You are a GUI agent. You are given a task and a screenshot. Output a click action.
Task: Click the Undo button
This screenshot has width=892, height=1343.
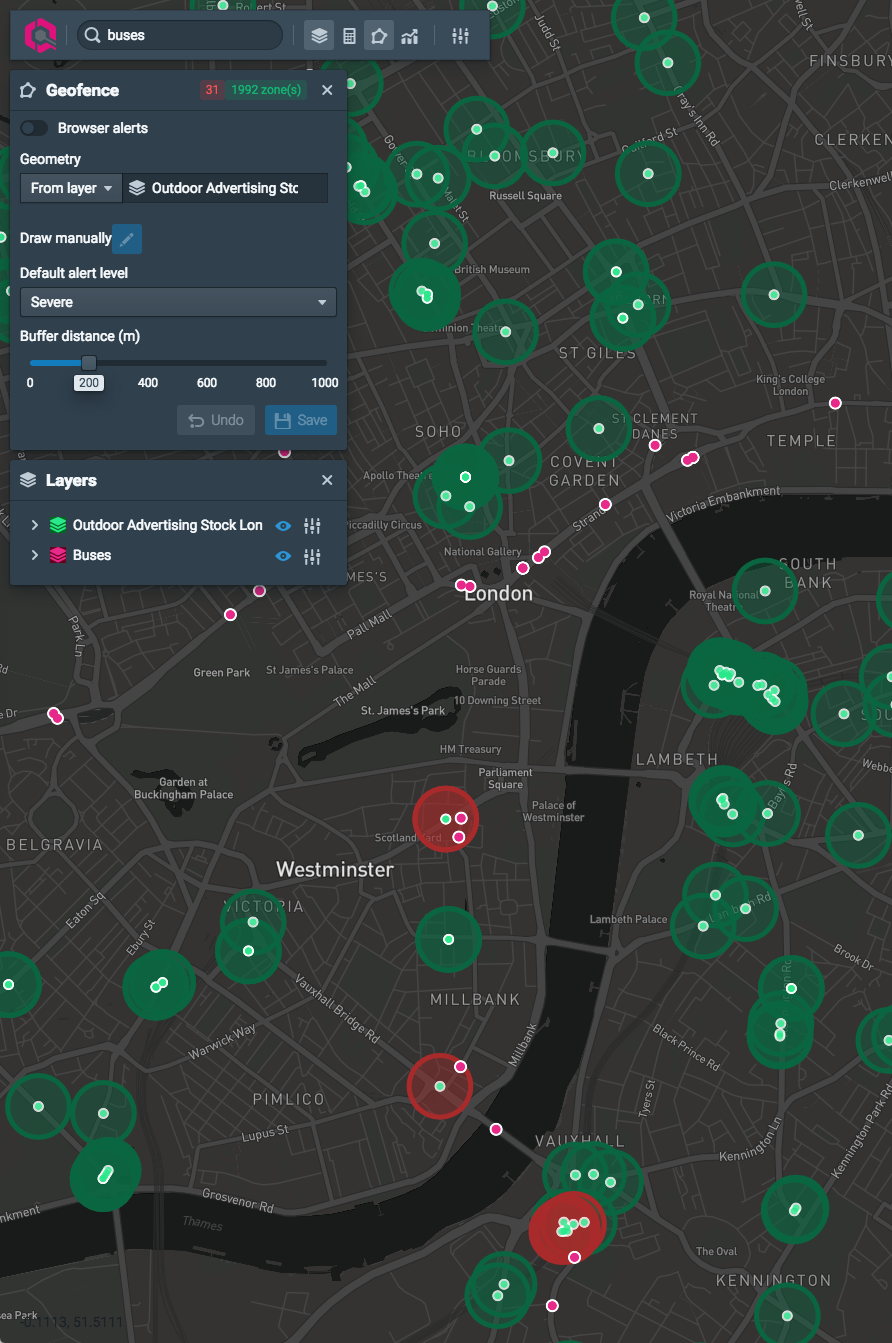216,420
